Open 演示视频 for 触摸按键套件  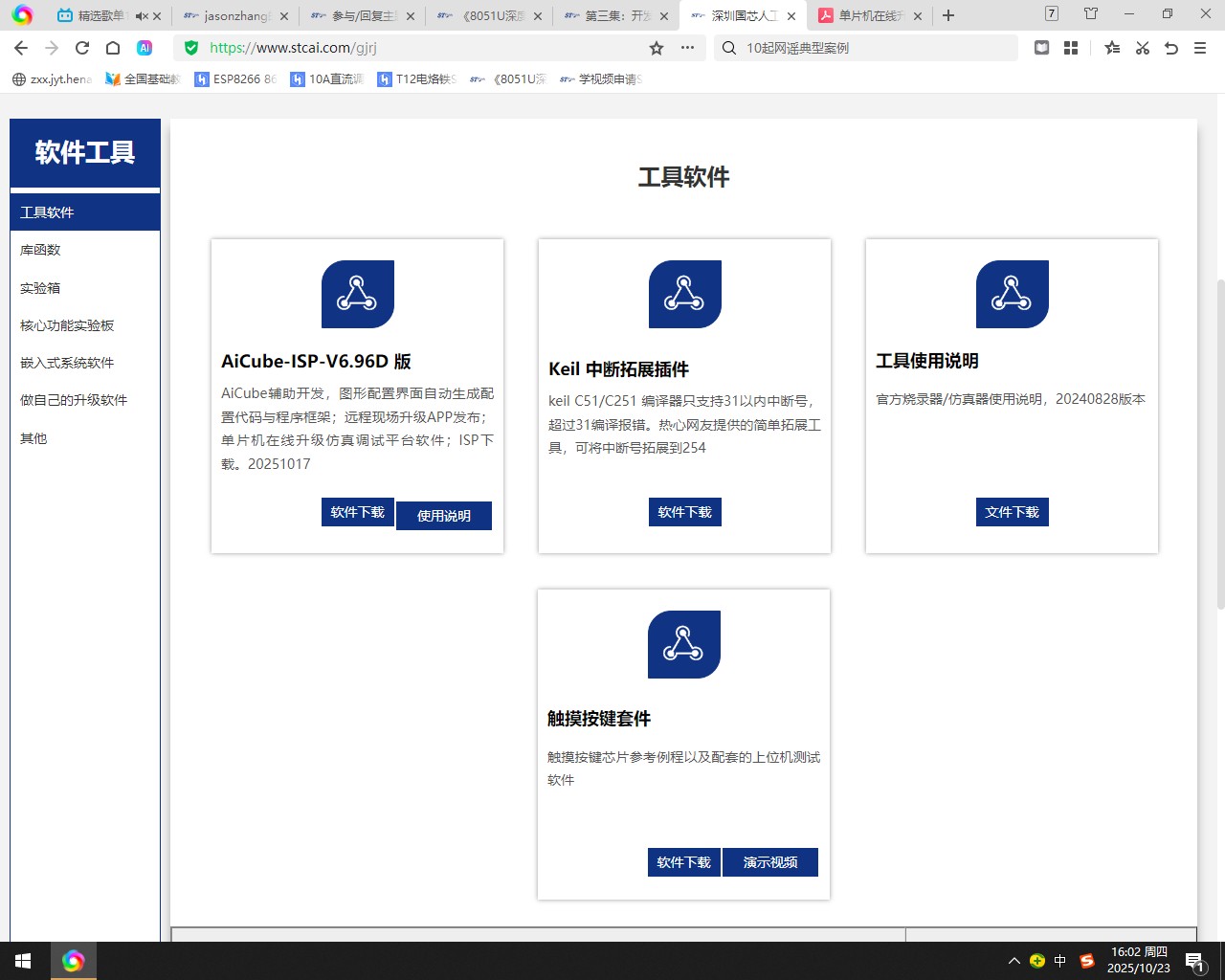[x=770, y=862]
